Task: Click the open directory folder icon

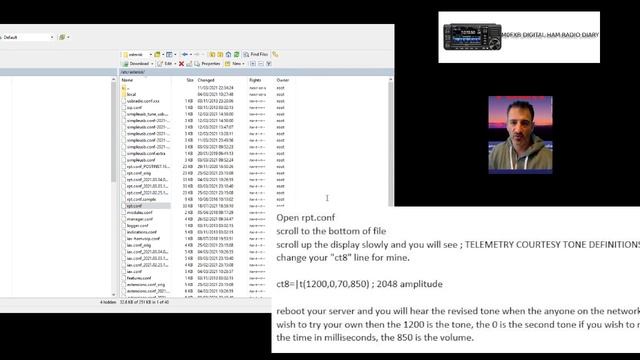Action: pos(157,54)
